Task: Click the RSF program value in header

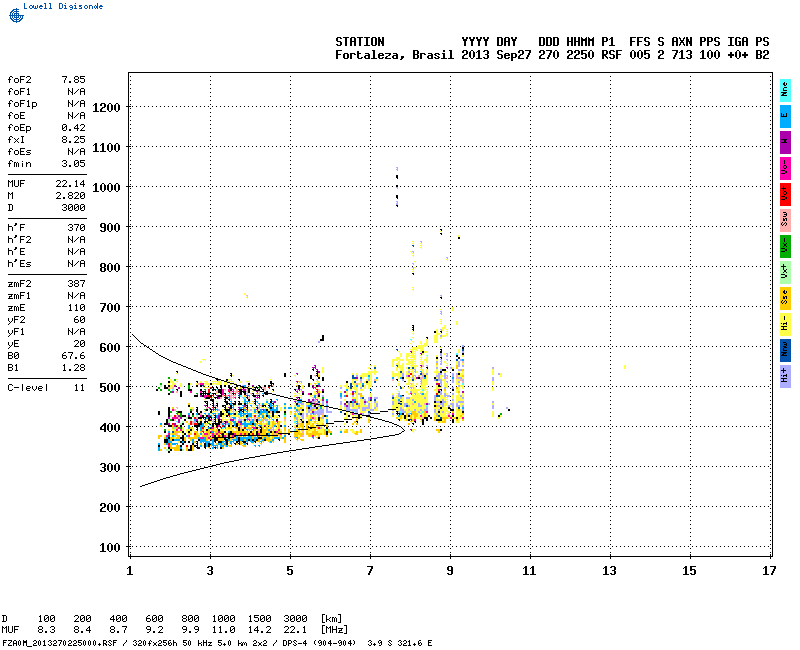Action: click(x=611, y=55)
